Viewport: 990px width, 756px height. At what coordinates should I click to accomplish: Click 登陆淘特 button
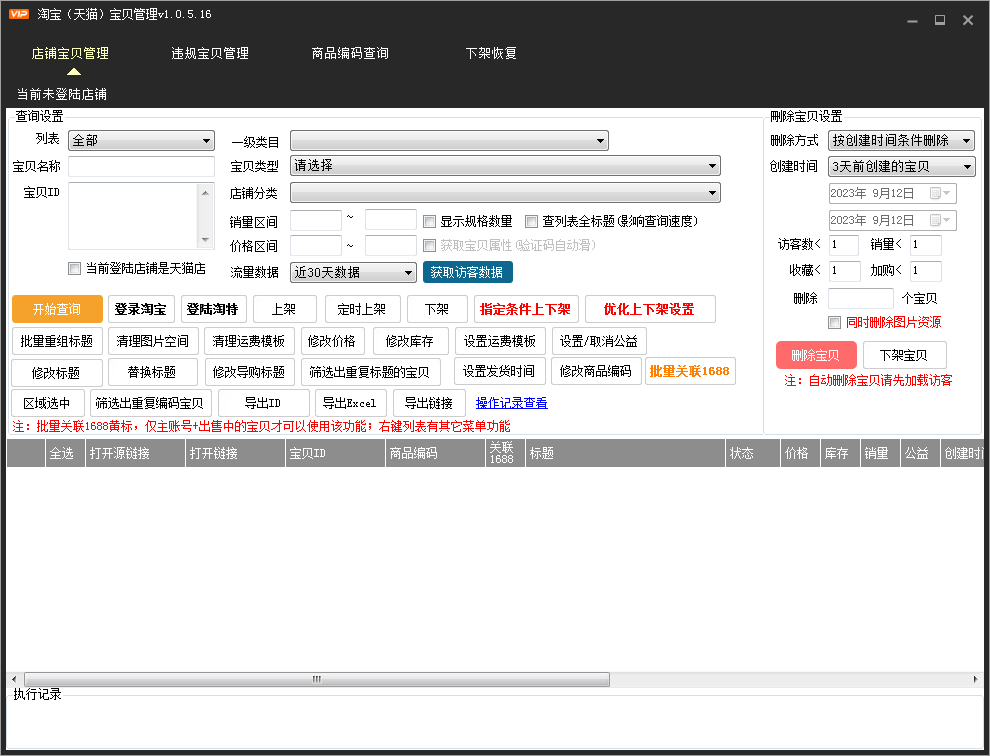click(212, 309)
